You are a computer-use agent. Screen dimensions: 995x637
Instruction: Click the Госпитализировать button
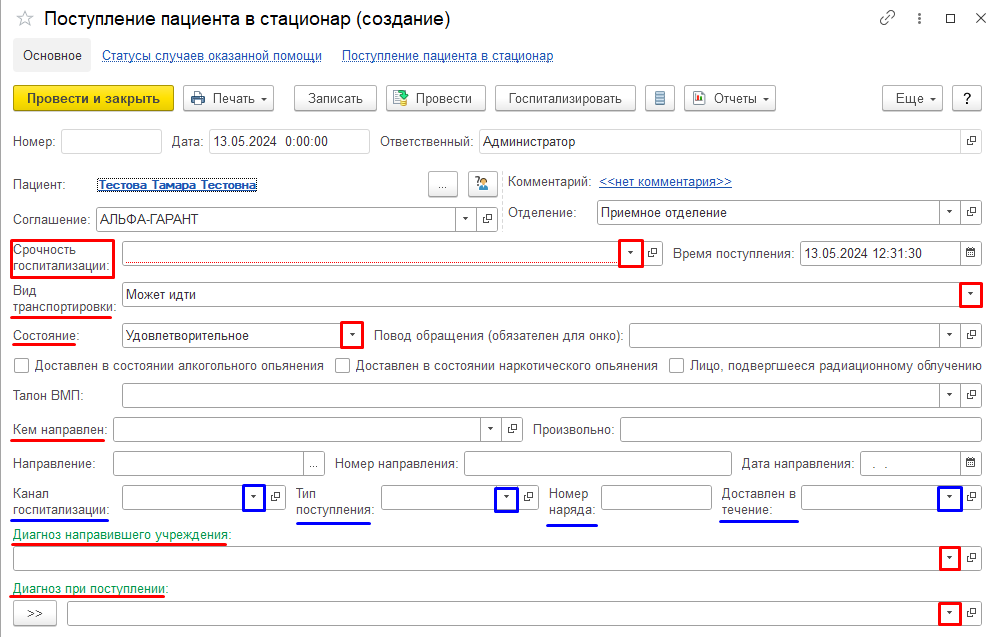coord(565,98)
